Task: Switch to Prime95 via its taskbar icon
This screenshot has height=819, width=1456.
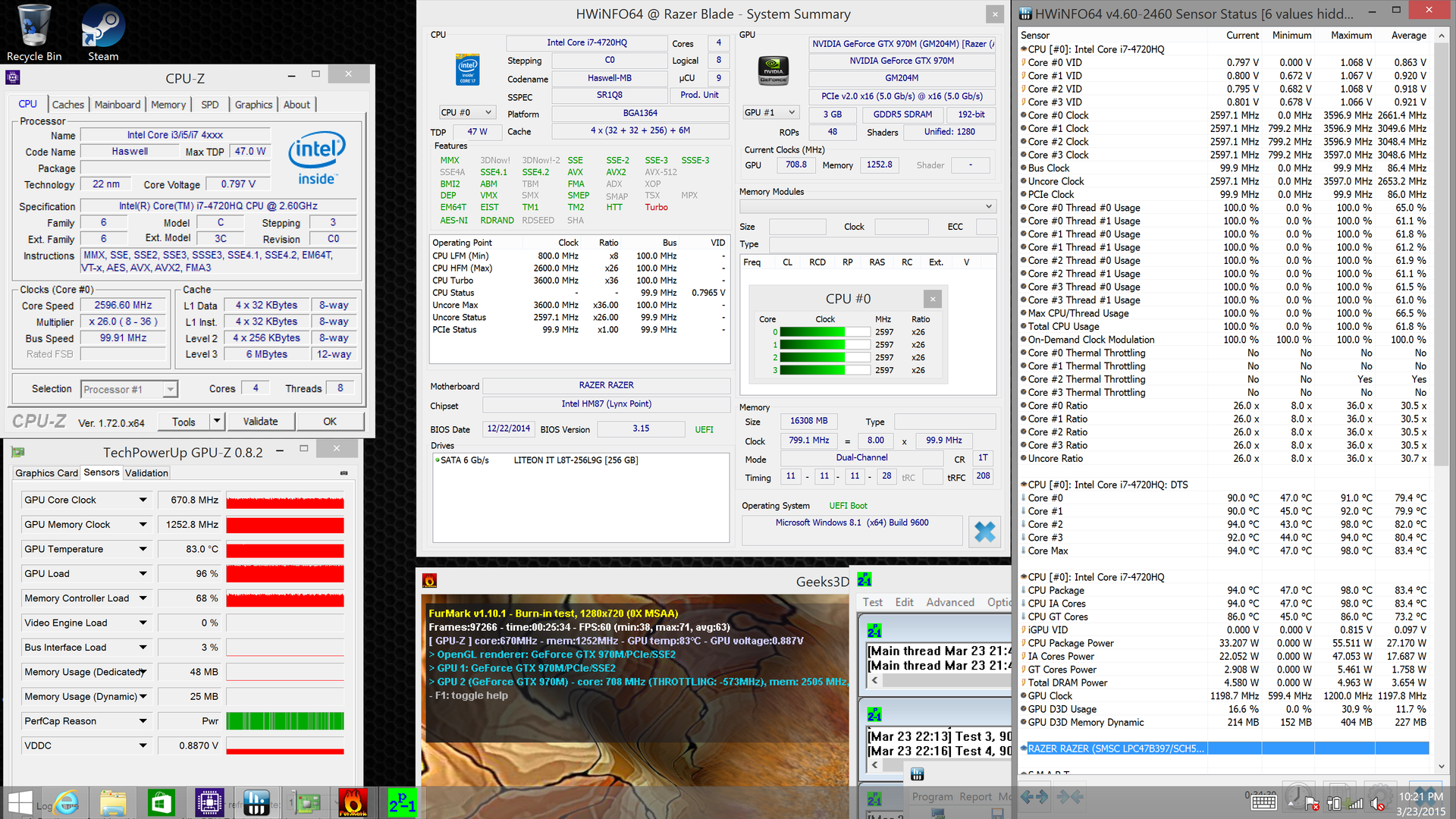Action: 402,803
